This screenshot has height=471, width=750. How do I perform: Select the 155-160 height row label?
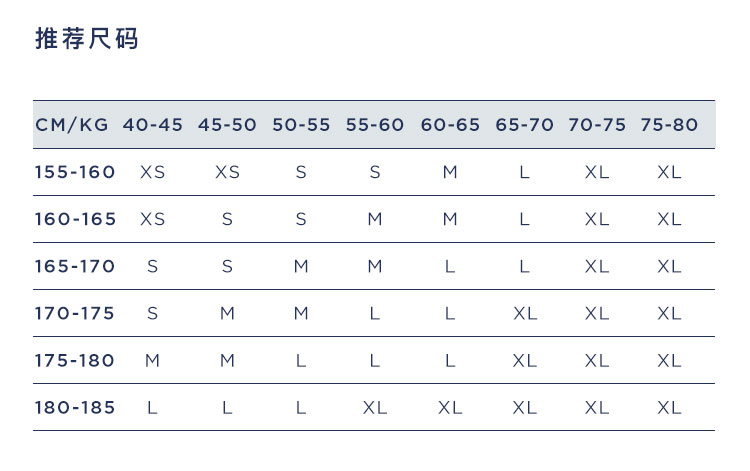[75, 172]
